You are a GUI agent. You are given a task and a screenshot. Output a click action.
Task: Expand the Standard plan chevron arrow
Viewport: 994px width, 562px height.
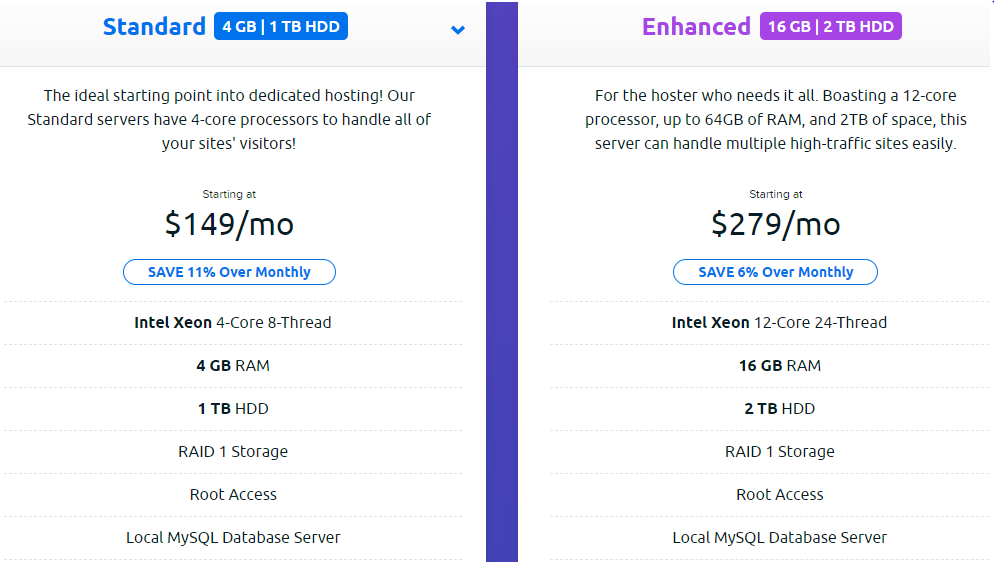point(458,29)
